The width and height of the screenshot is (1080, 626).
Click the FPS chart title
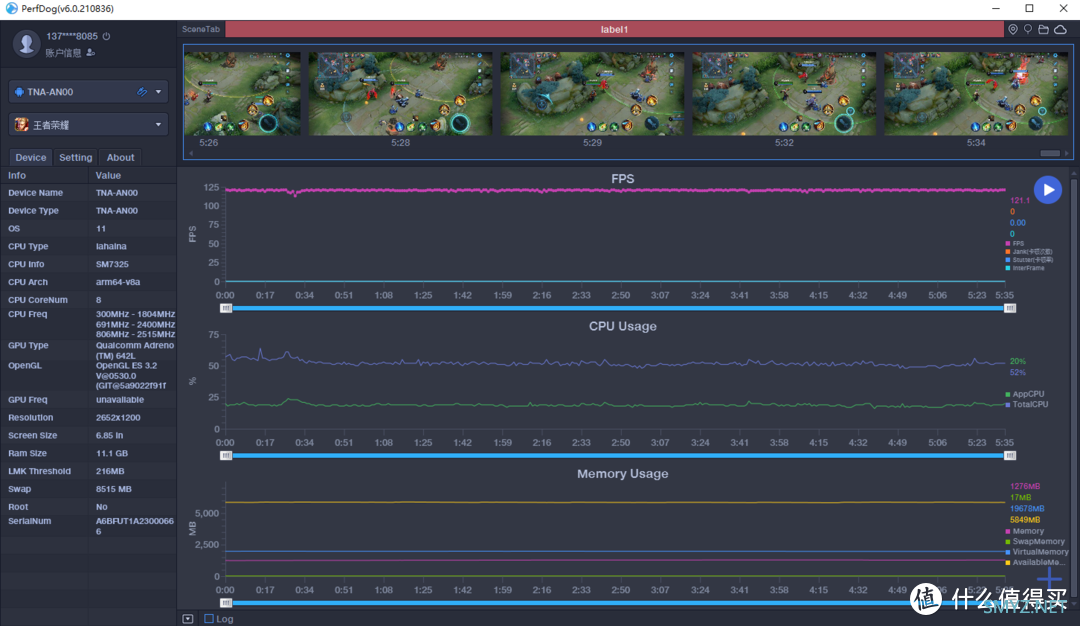pyautogui.click(x=623, y=179)
